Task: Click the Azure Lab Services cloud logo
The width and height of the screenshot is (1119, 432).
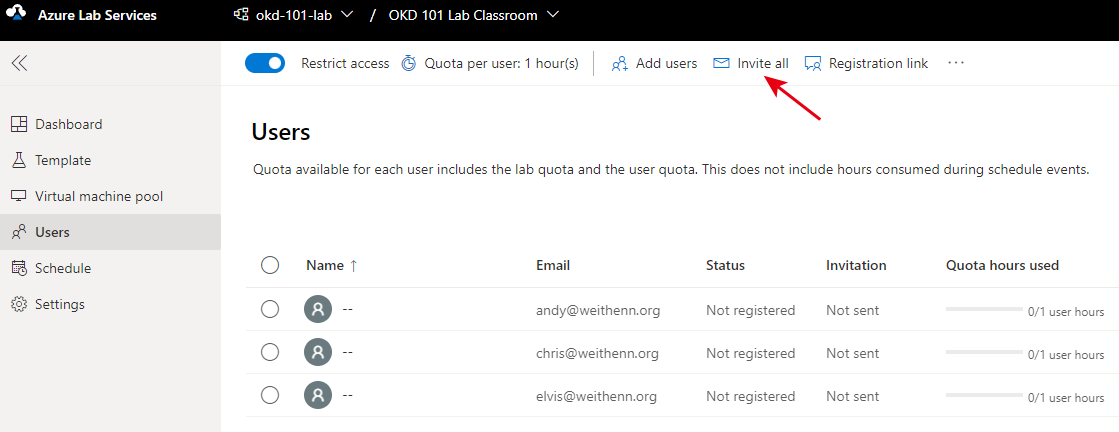Action: (x=16, y=15)
